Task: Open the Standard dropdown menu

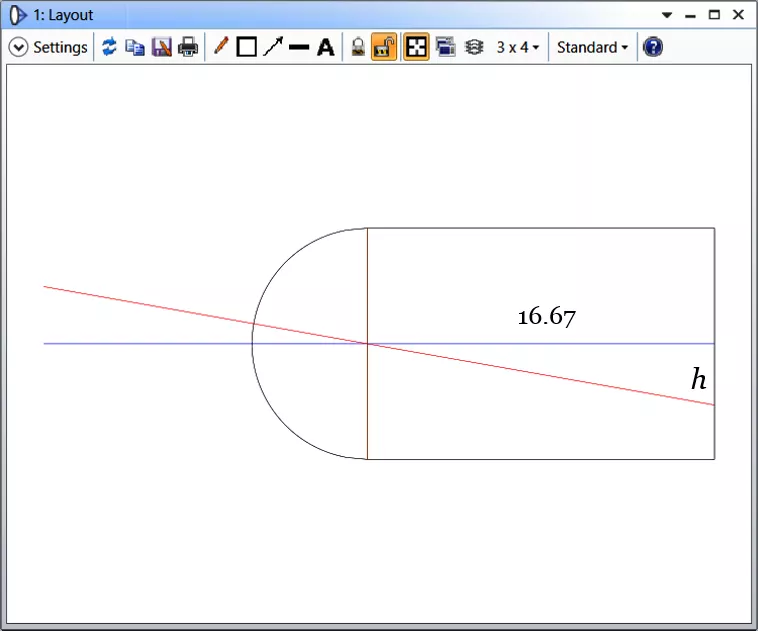Action: pyautogui.click(x=592, y=47)
